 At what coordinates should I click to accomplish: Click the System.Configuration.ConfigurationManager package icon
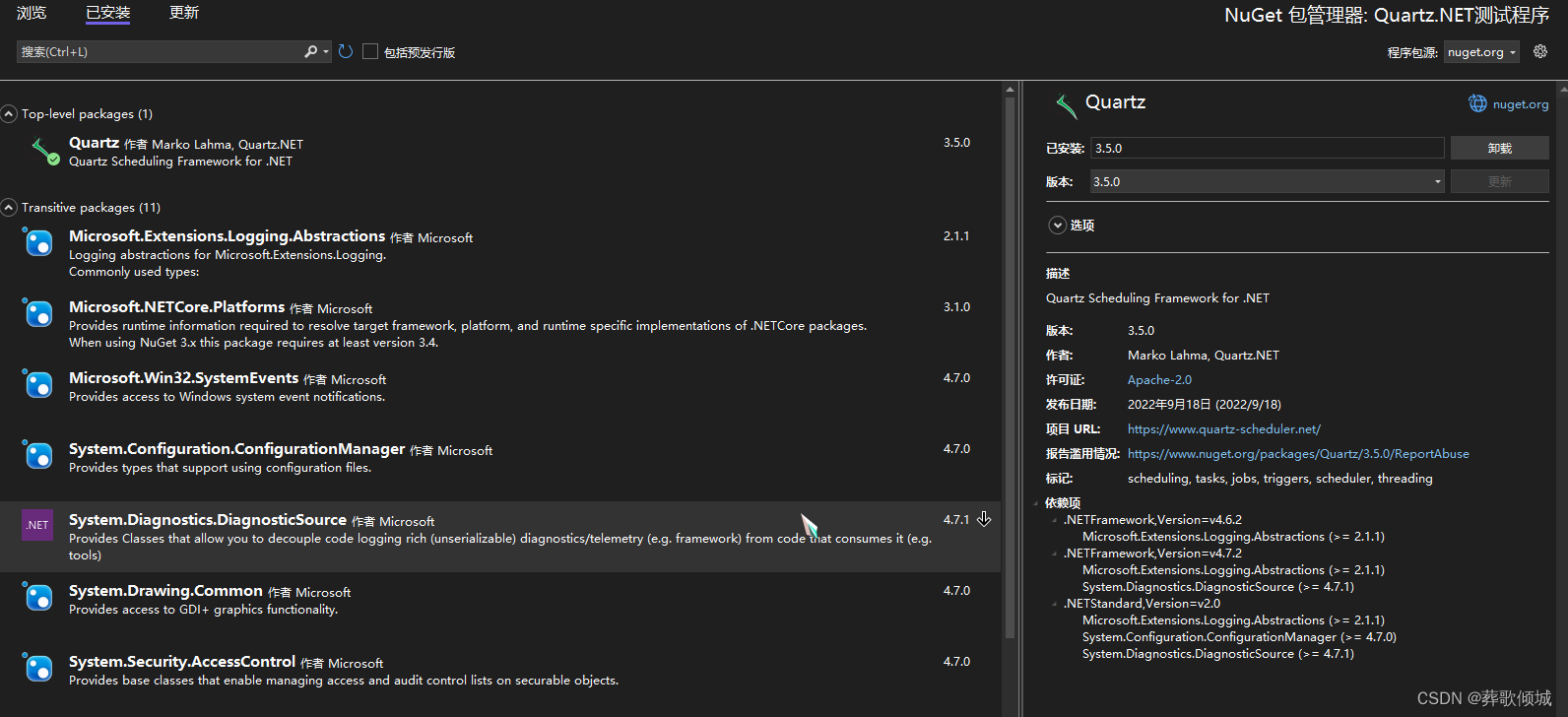[x=37, y=454]
